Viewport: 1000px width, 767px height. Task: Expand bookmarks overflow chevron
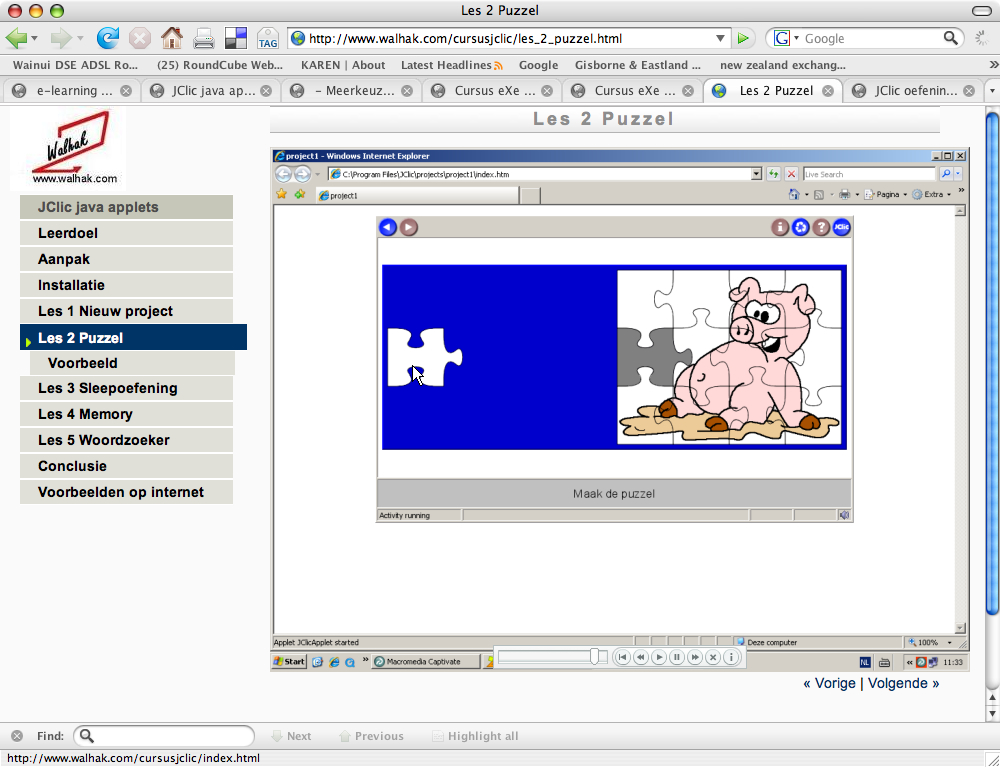point(994,65)
